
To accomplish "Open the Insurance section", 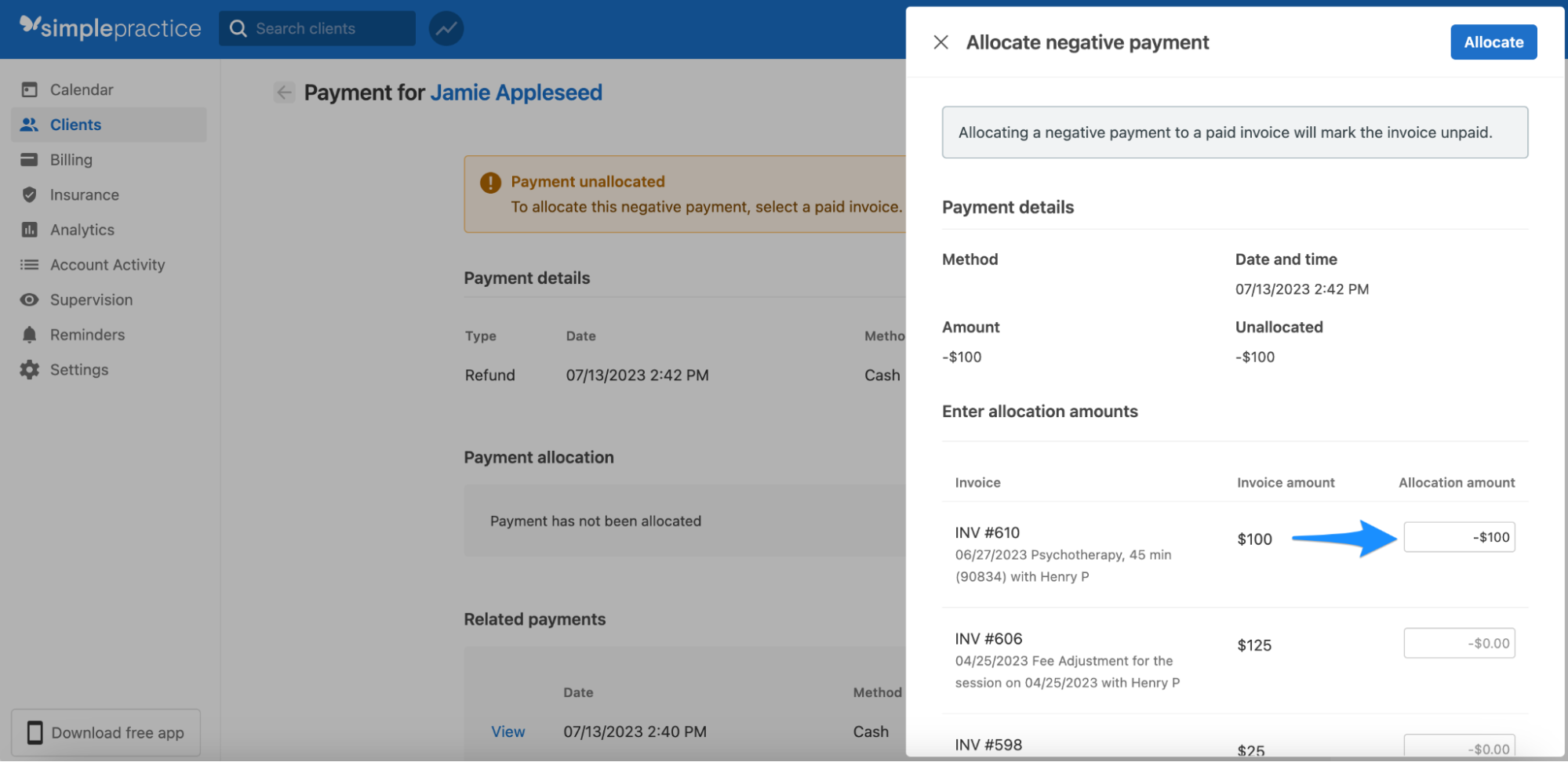I will coord(83,194).
